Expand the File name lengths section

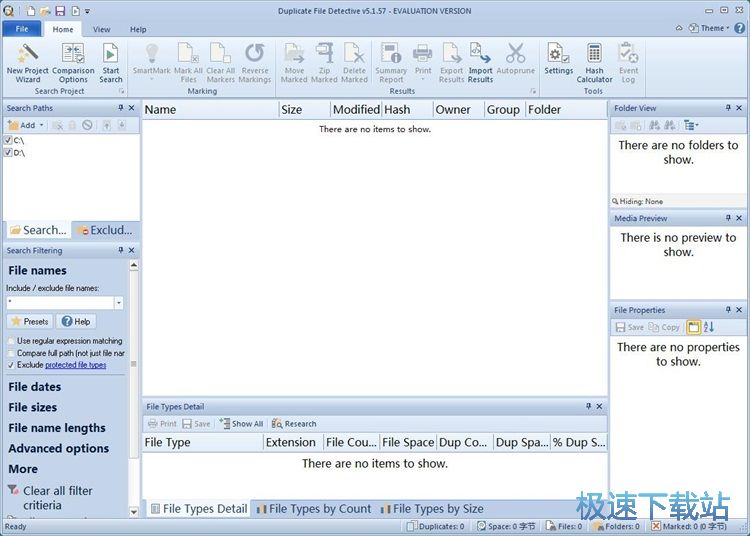[x=57, y=428]
